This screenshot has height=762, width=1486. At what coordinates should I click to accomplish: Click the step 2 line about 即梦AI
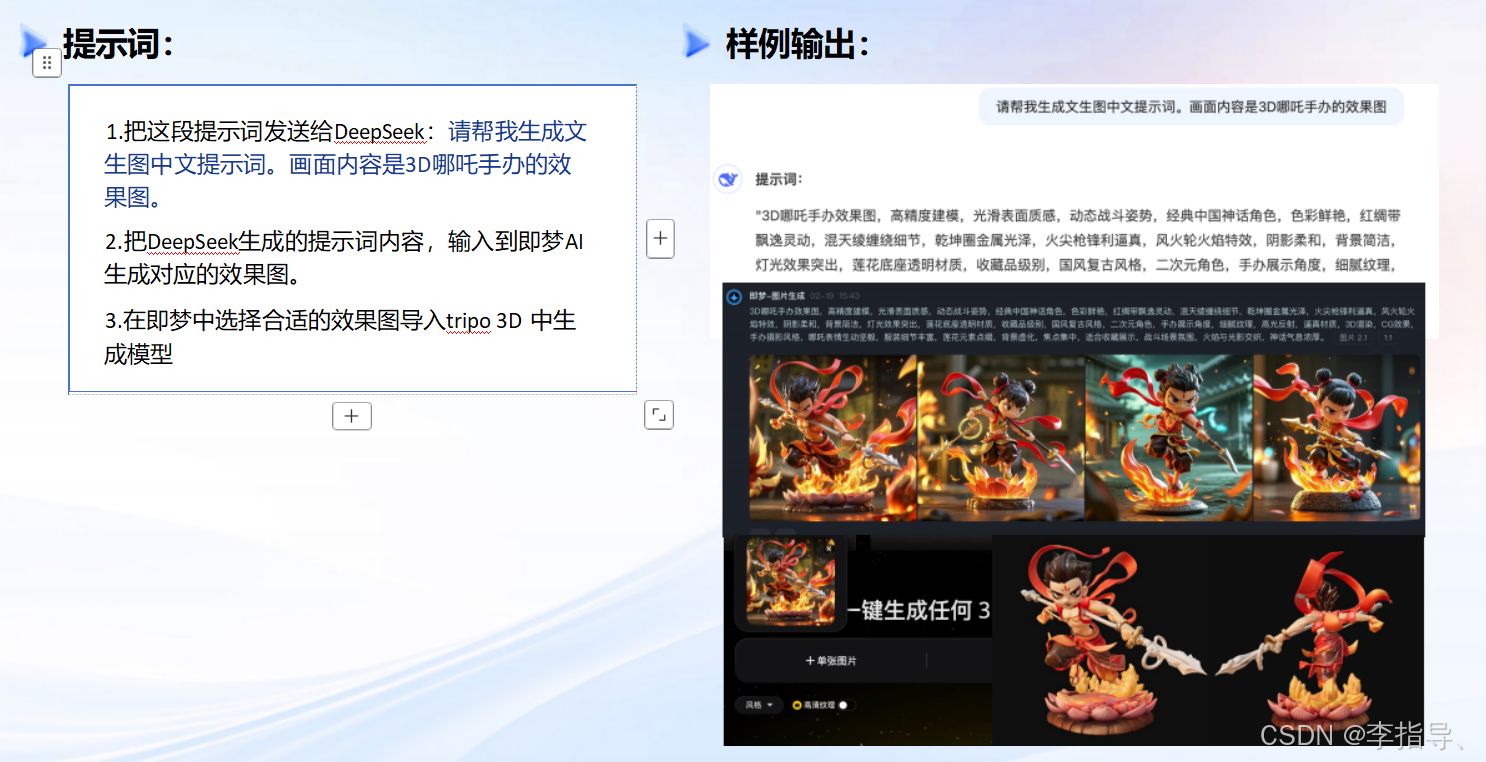[x=344, y=257]
